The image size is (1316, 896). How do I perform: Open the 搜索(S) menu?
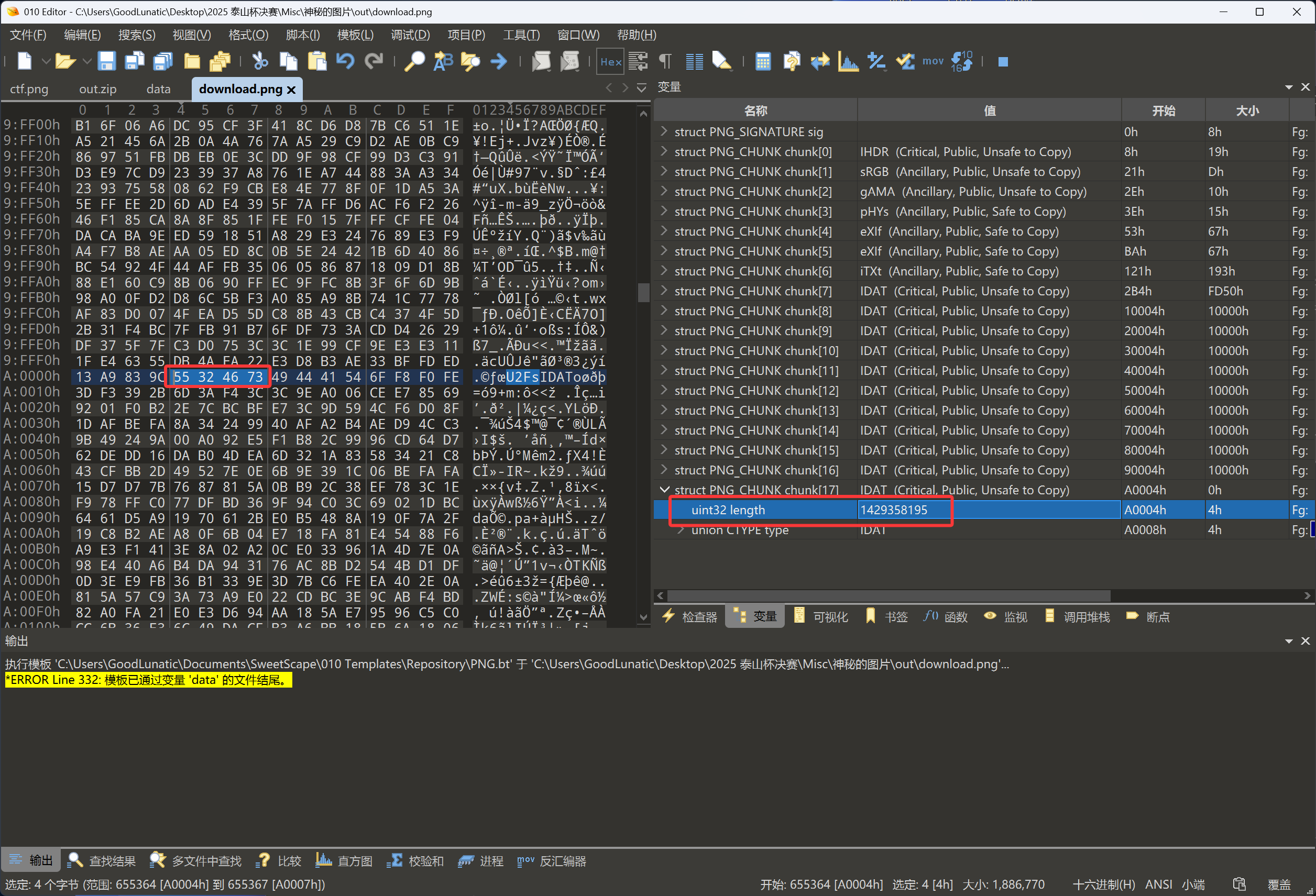click(136, 35)
